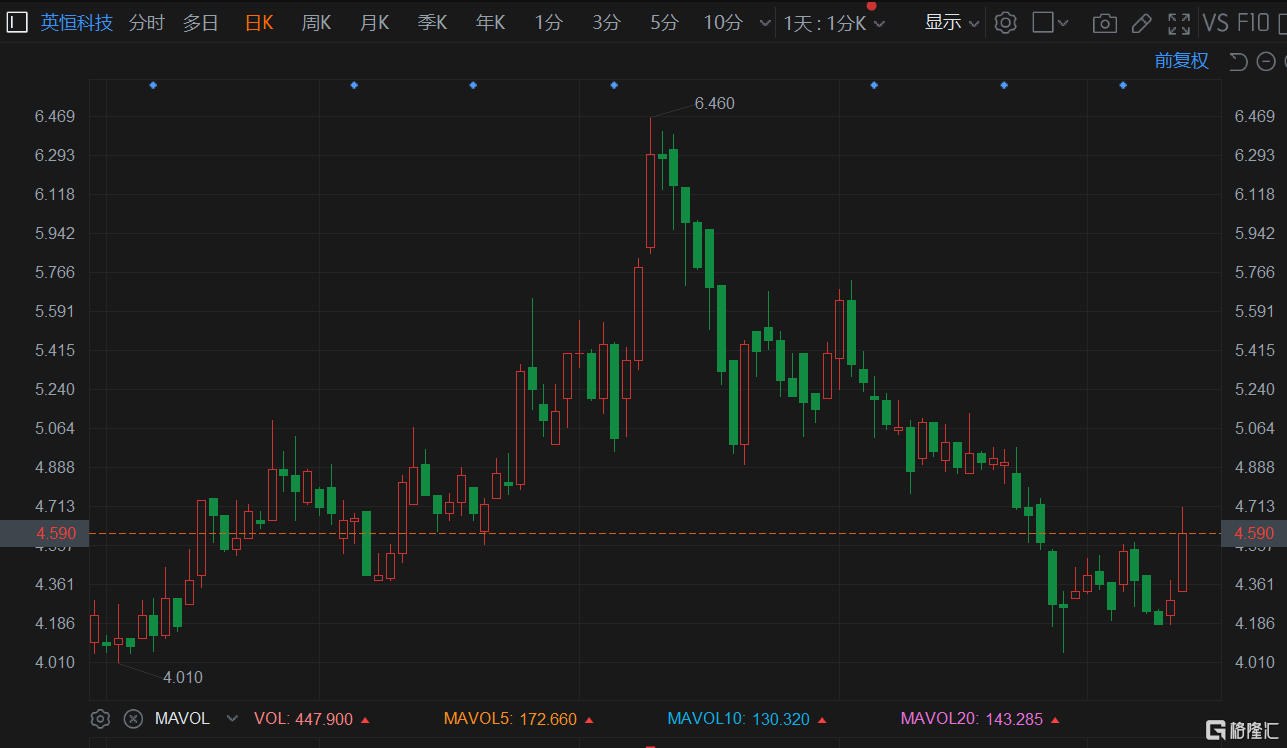Click the 6.460 high price label
This screenshot has width=1287, height=748.
pos(714,103)
